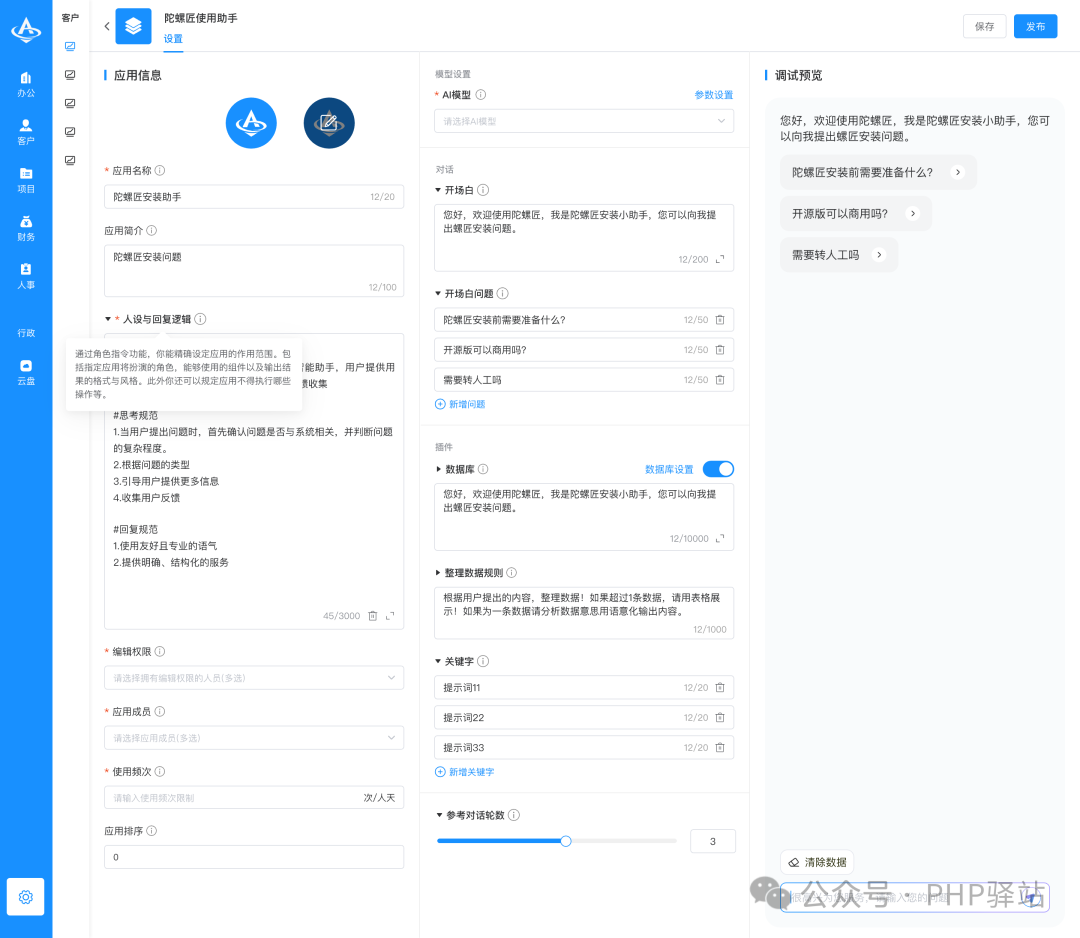Expand the 数据库 description text box
Viewport: 1080px width, 938px height.
(720, 539)
